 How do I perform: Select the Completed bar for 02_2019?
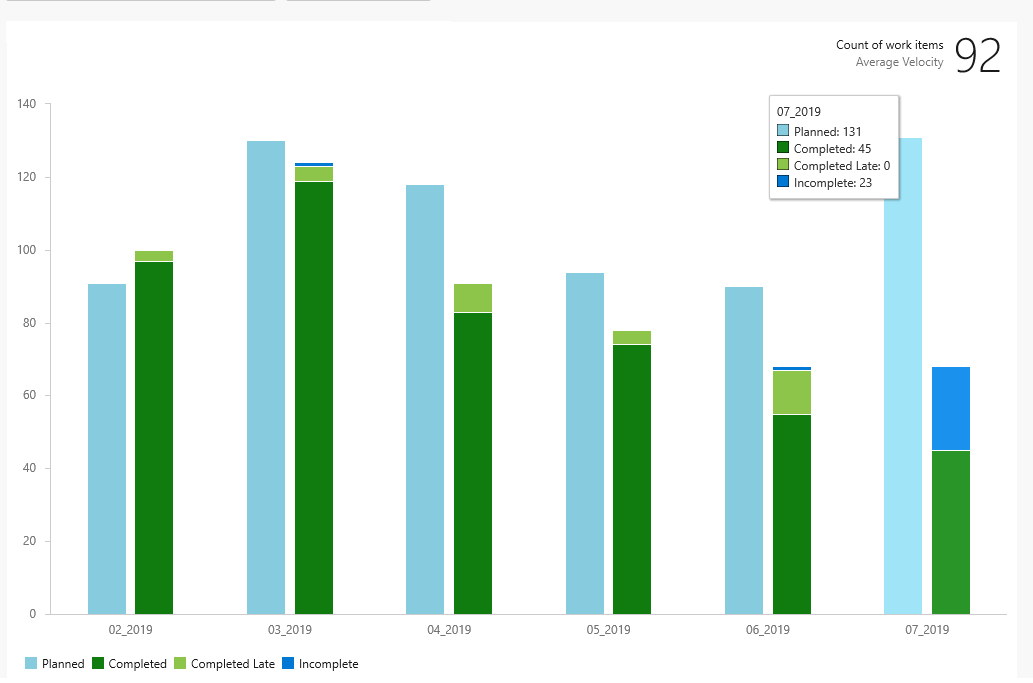[x=154, y=438]
